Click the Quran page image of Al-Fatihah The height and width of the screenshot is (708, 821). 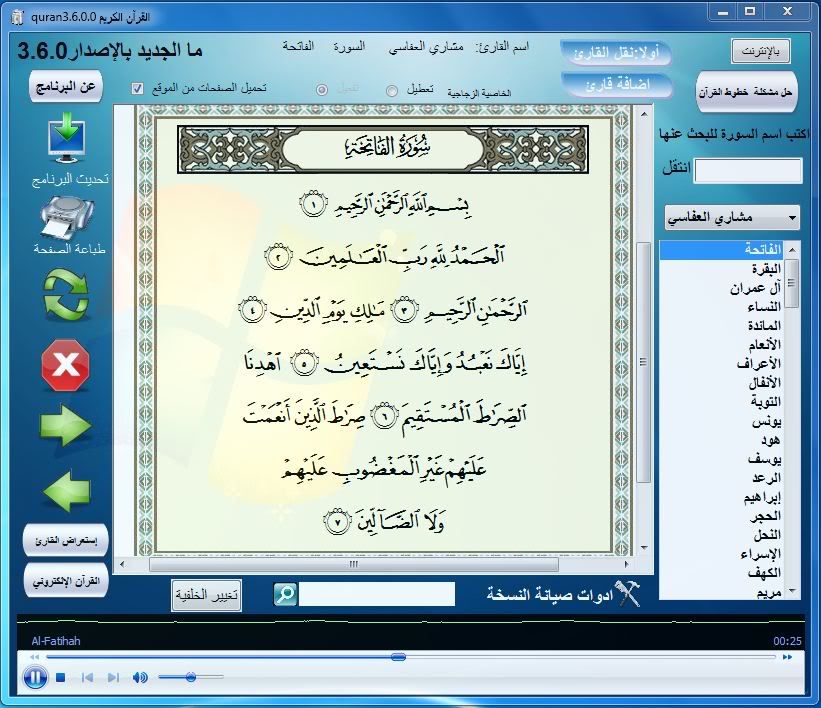pyautogui.click(x=384, y=330)
